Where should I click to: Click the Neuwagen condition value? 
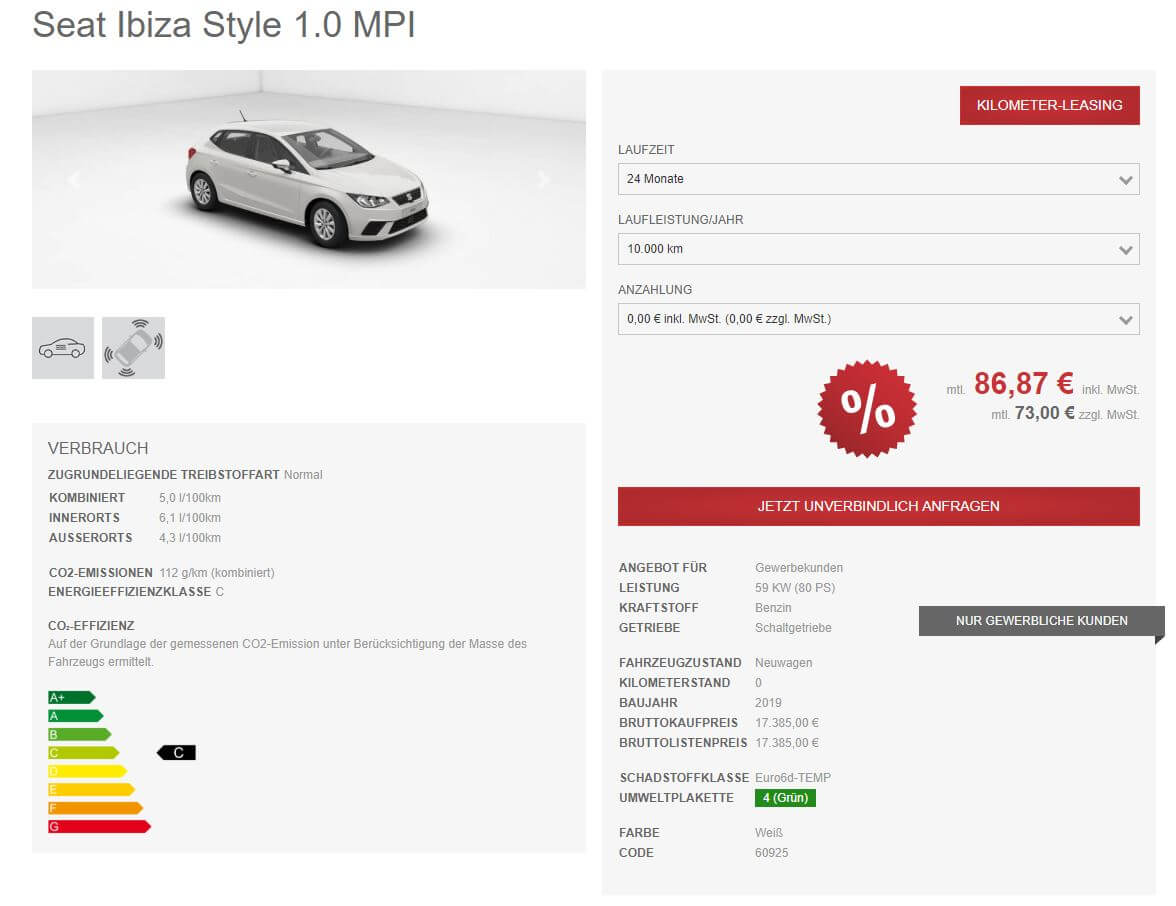784,663
